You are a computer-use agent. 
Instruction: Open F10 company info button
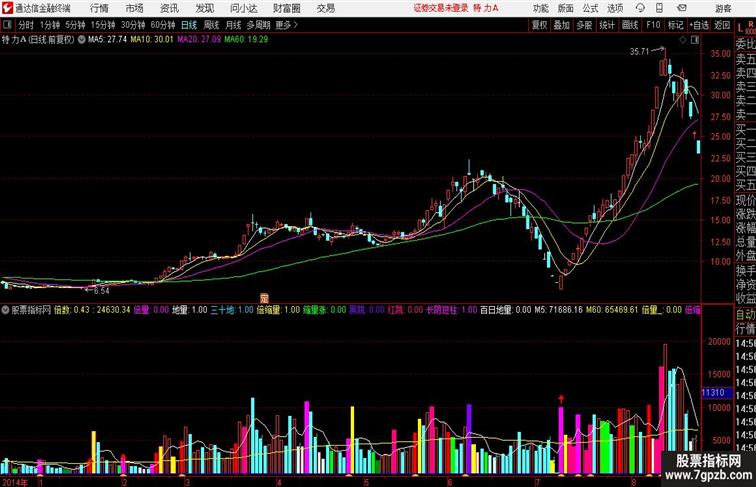653,25
